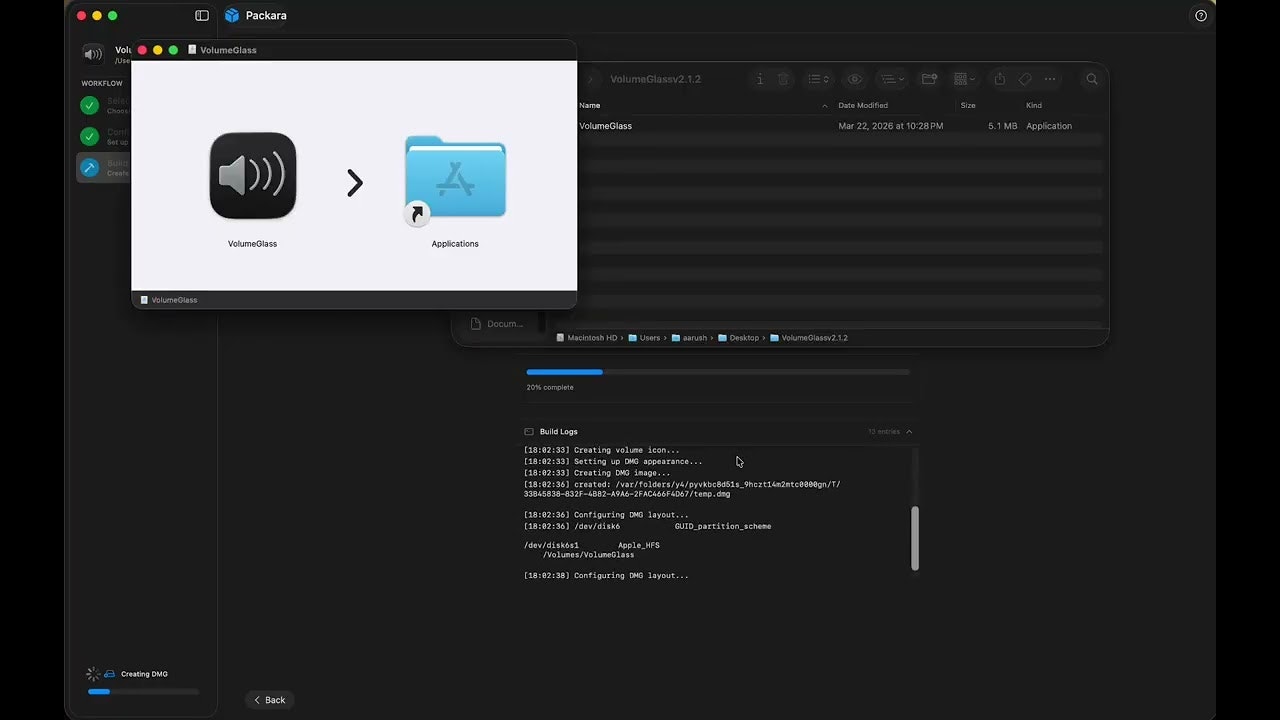Select the VolumeGlass speaker app icon in DMG window
The width and height of the screenshot is (1280, 720).
(253, 176)
